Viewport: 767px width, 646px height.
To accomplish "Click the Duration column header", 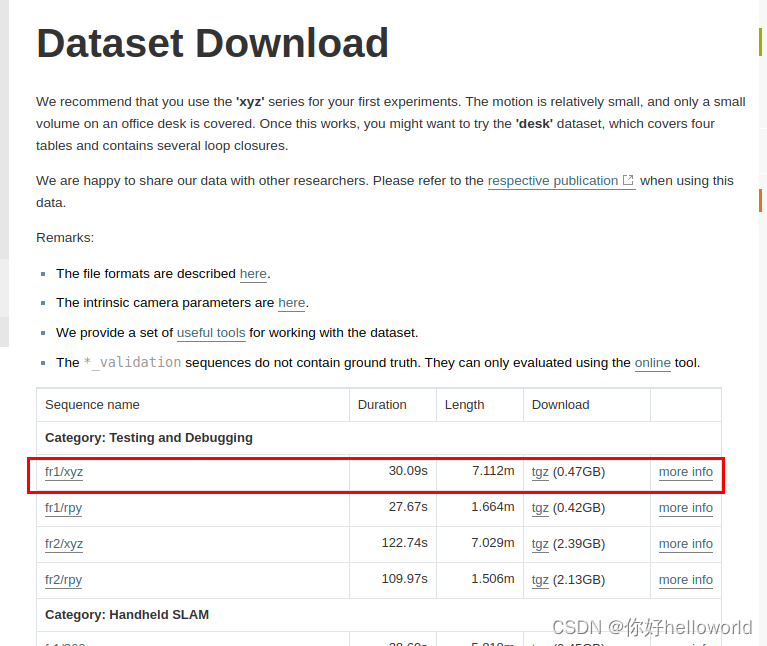I will [x=382, y=405].
